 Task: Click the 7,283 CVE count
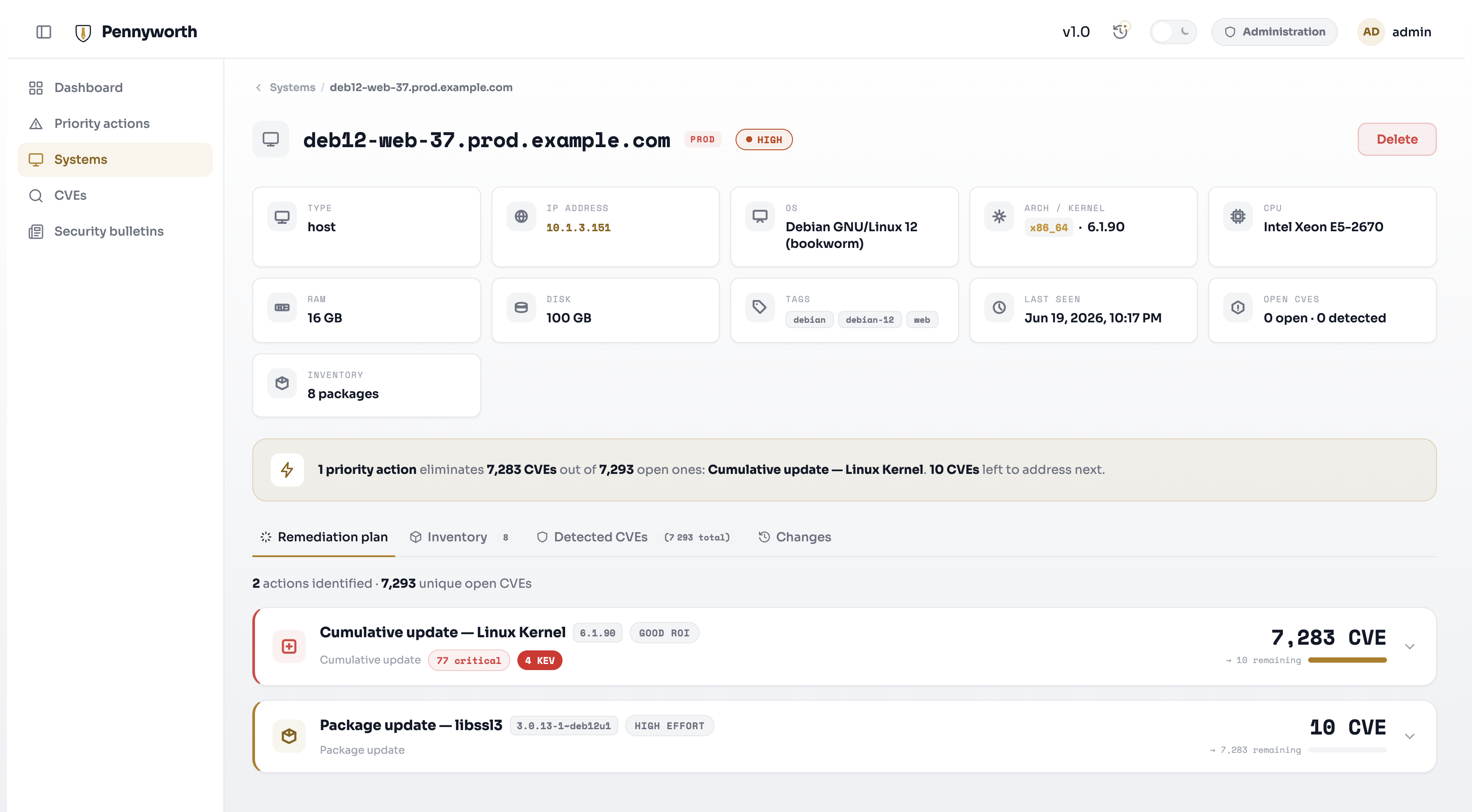click(x=1329, y=638)
